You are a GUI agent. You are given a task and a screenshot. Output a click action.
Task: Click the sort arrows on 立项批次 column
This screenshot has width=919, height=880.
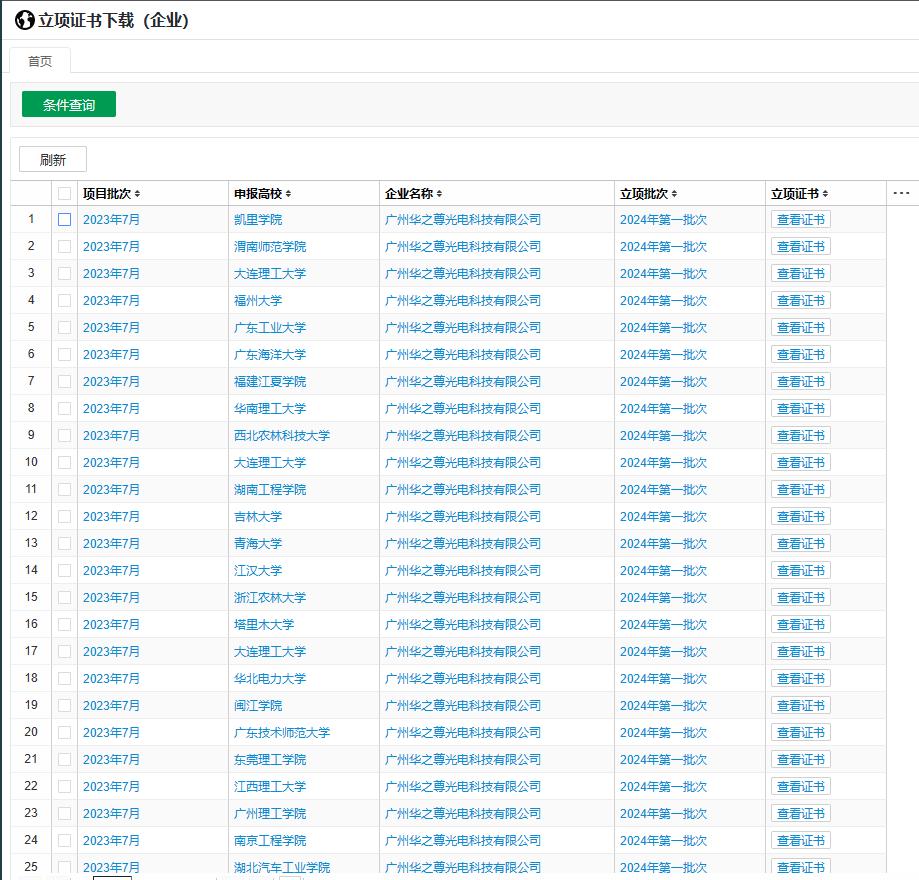coord(674,194)
